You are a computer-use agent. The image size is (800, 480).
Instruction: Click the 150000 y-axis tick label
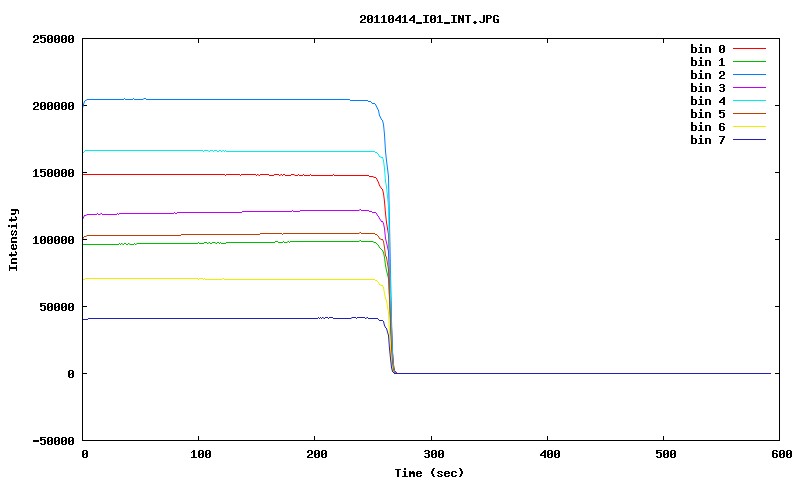(x=53, y=173)
